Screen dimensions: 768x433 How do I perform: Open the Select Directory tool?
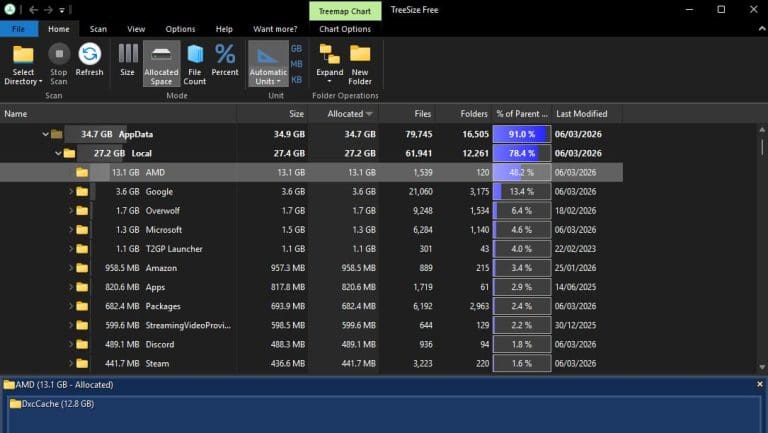(x=23, y=65)
